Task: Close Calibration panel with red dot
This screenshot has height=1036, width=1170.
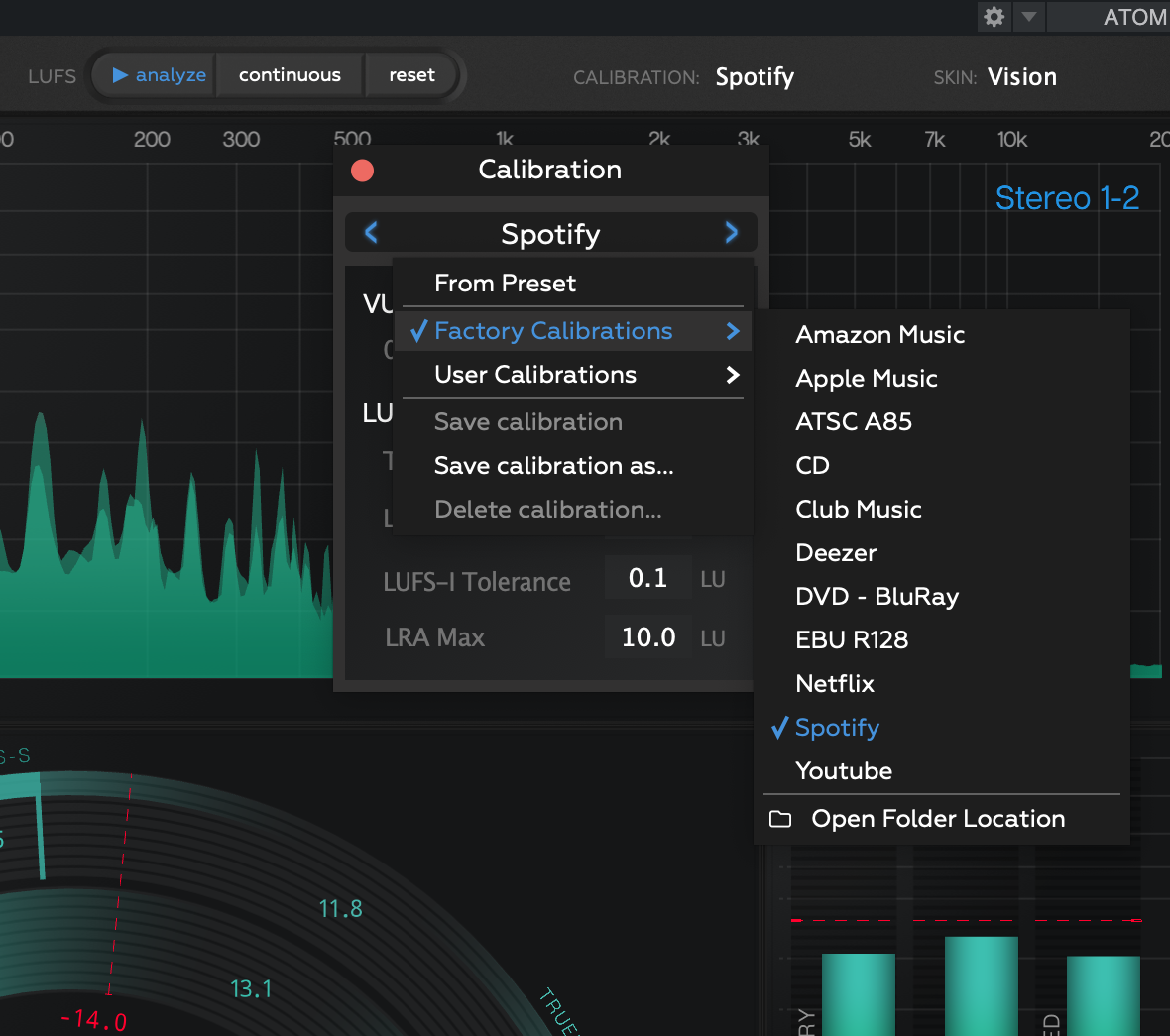Action: click(363, 171)
